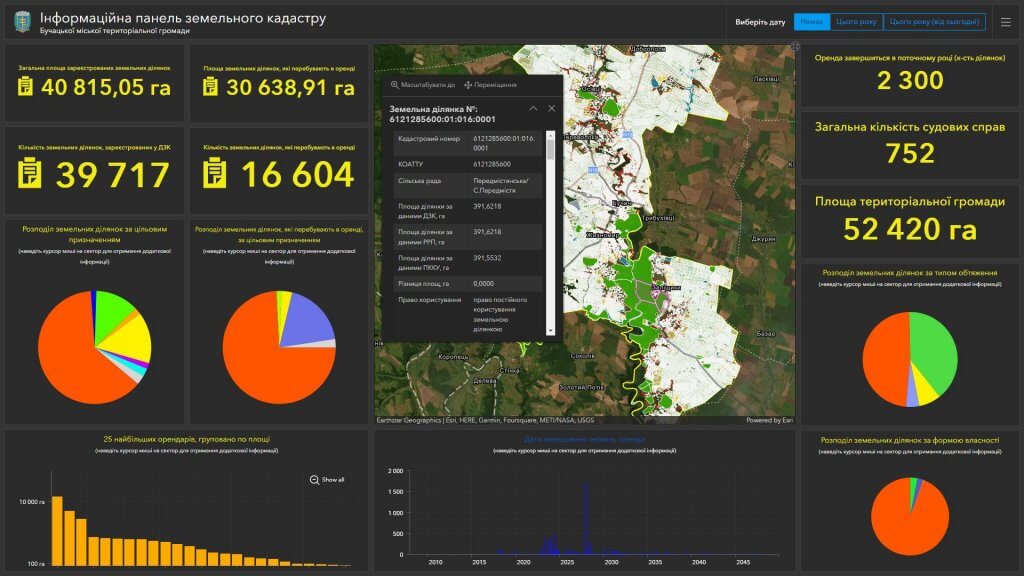Screen dimensions: 1024x576
Task: Click the ПККУ area value 391,5532
Action: coord(487,258)
